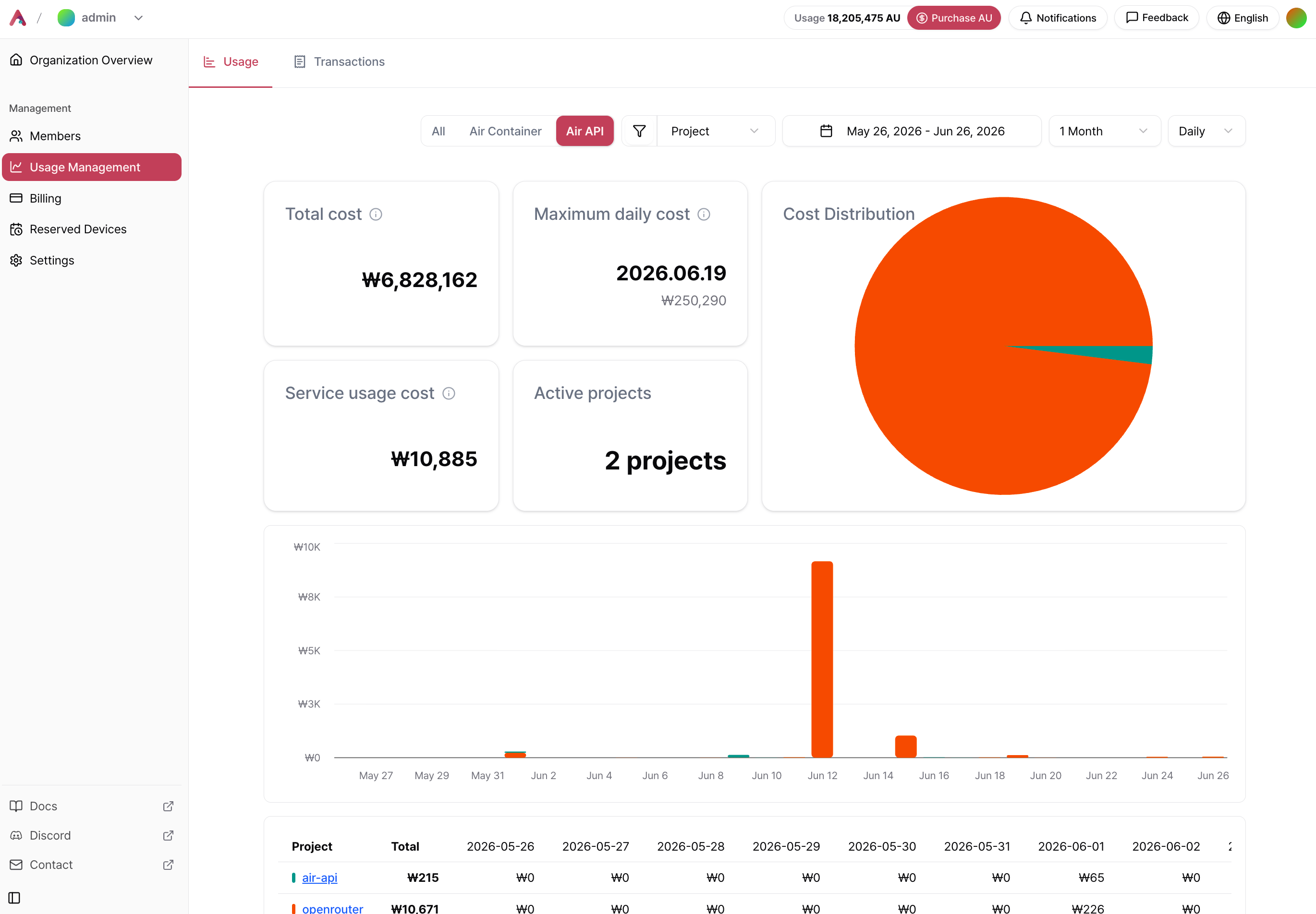
Task: Click the globe icon beside English
Action: coord(1224,18)
